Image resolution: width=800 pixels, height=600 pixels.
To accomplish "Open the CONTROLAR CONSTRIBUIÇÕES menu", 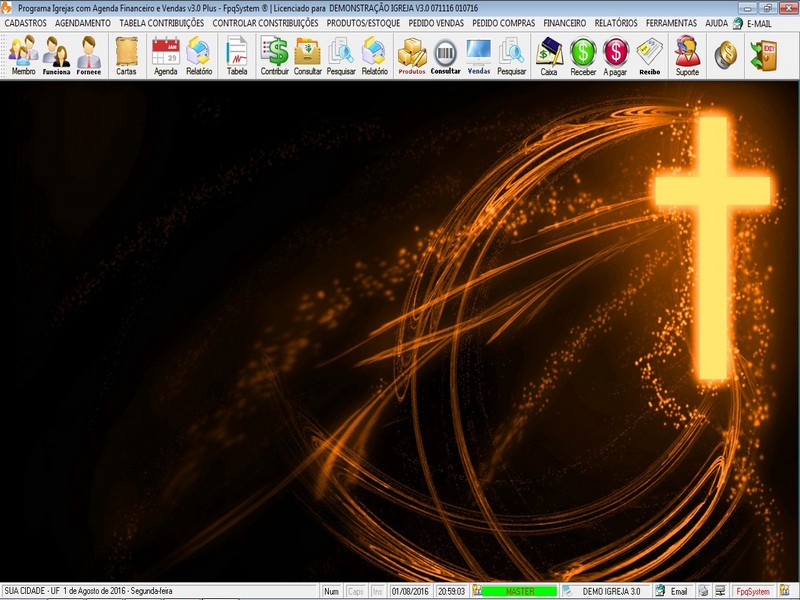I will click(x=265, y=23).
